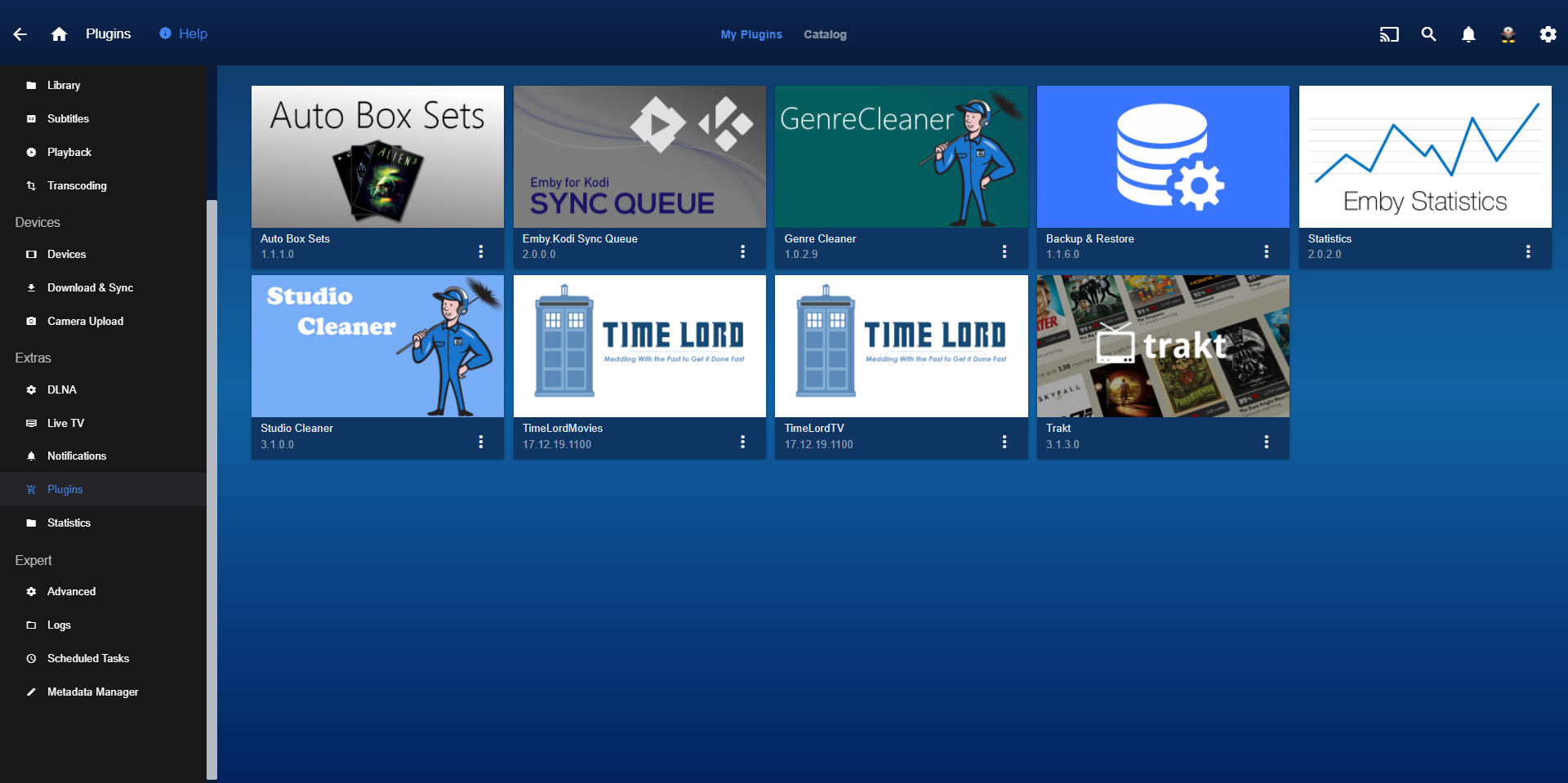The image size is (1568, 783).
Task: Open TimeLordTV three-dot menu
Action: 1004,442
